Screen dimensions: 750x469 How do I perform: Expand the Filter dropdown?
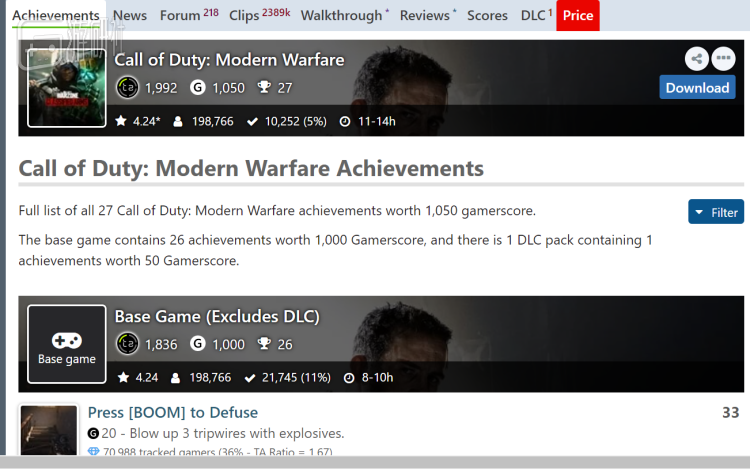(x=716, y=212)
